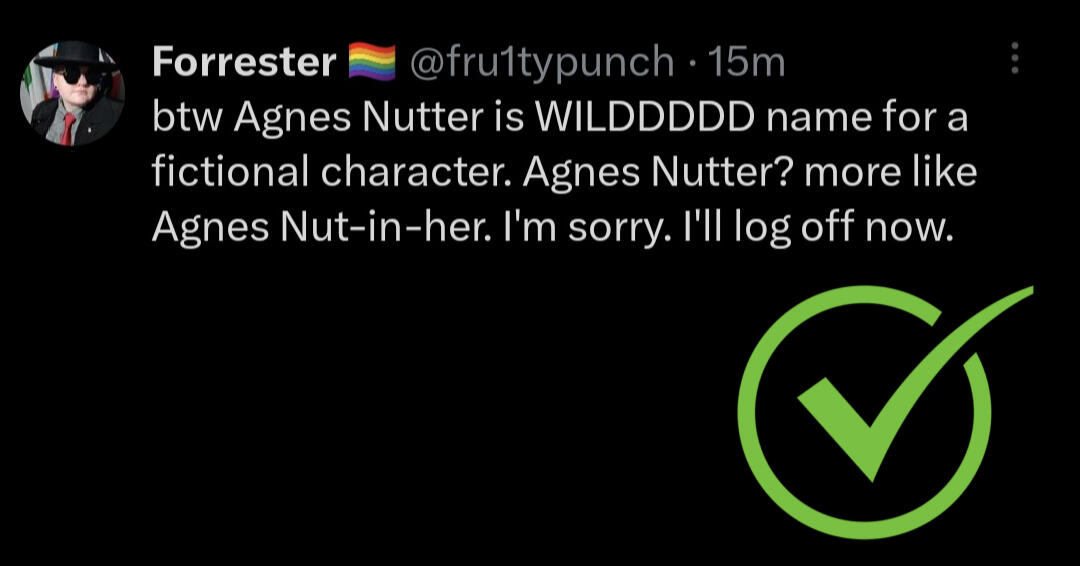This screenshot has height=566, width=1080.
Task: Open the @fru1typunch handle link
Action: [x=541, y=62]
